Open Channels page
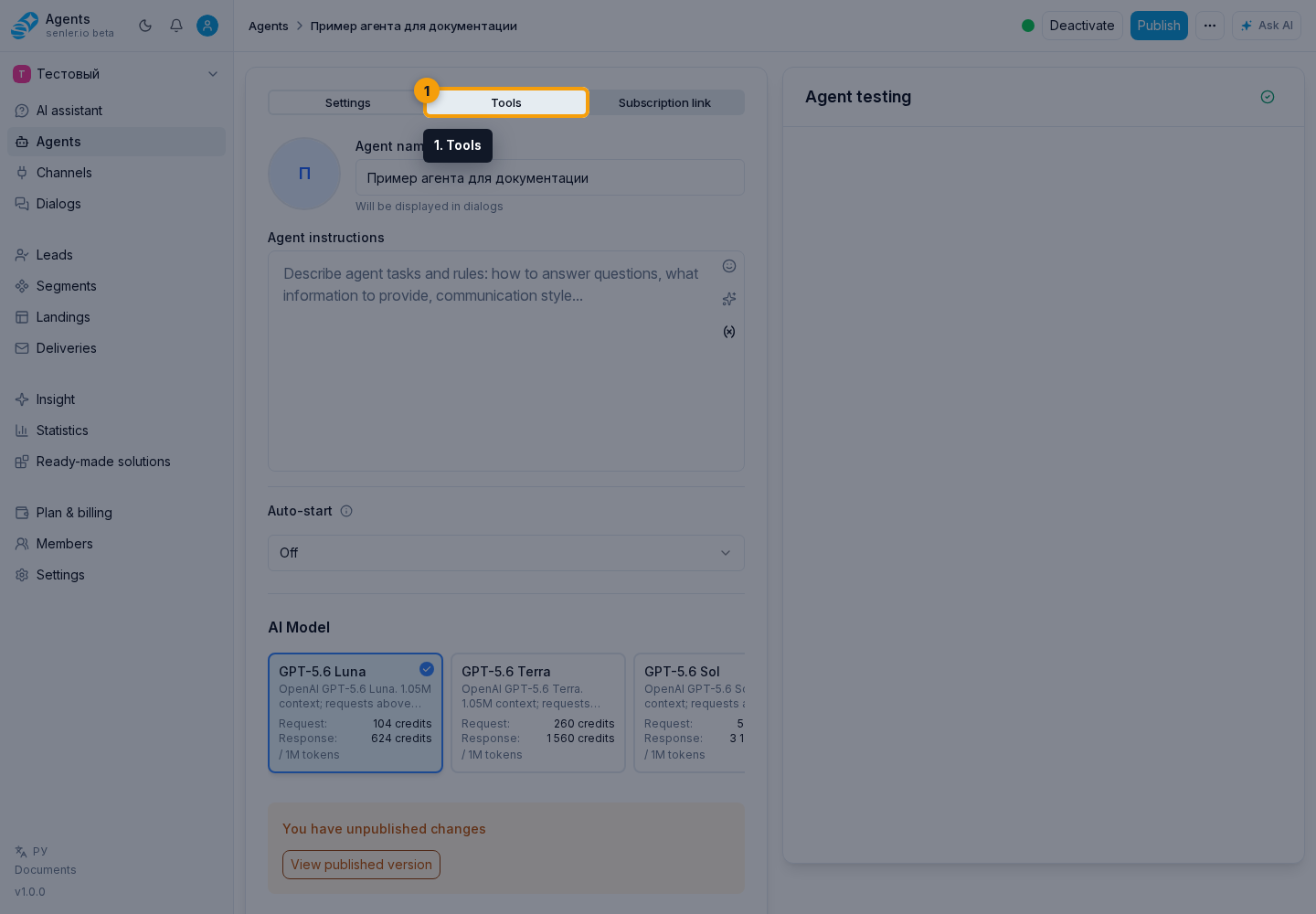The image size is (1316, 914). [x=116, y=173]
